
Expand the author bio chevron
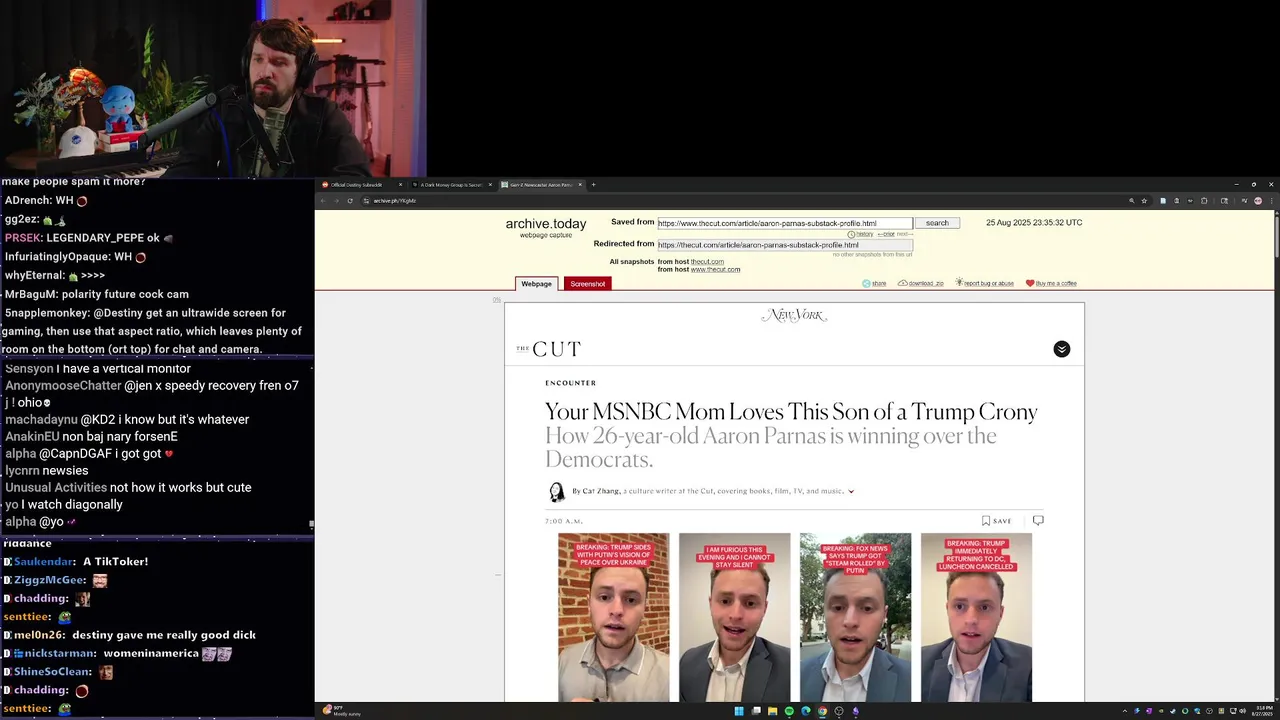[x=851, y=491]
